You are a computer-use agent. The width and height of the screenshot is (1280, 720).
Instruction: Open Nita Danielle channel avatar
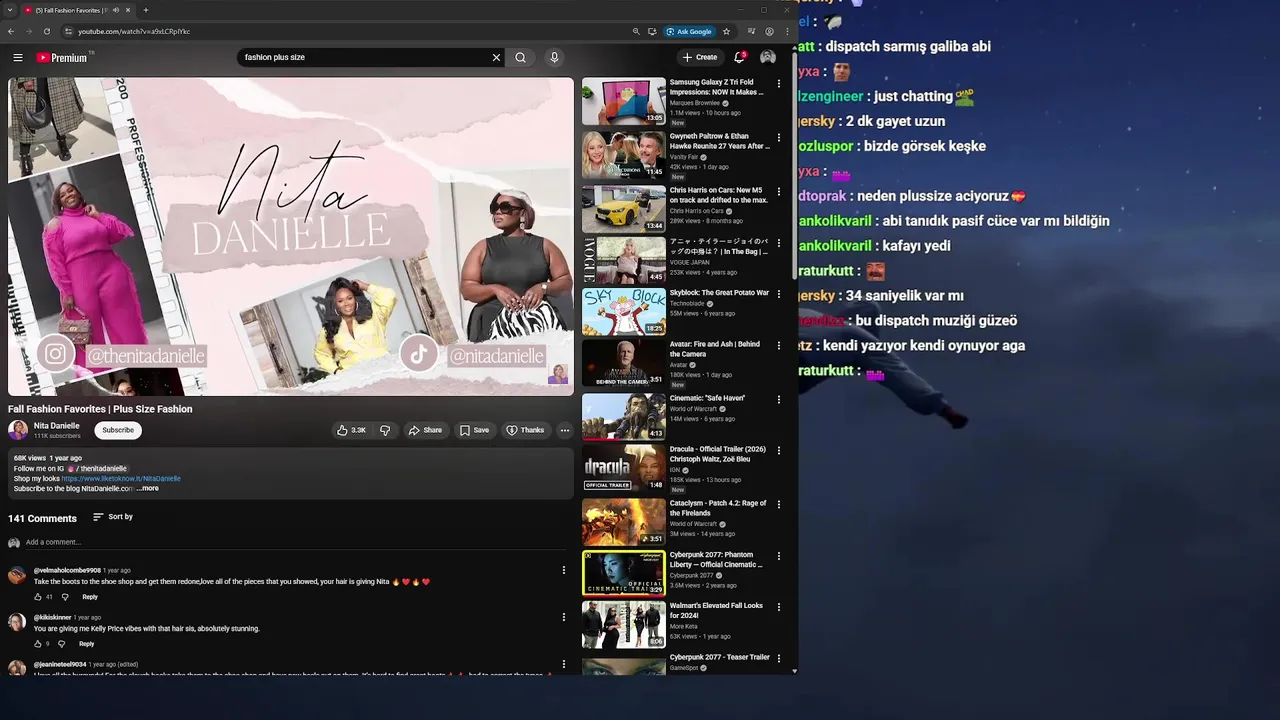coord(18,430)
